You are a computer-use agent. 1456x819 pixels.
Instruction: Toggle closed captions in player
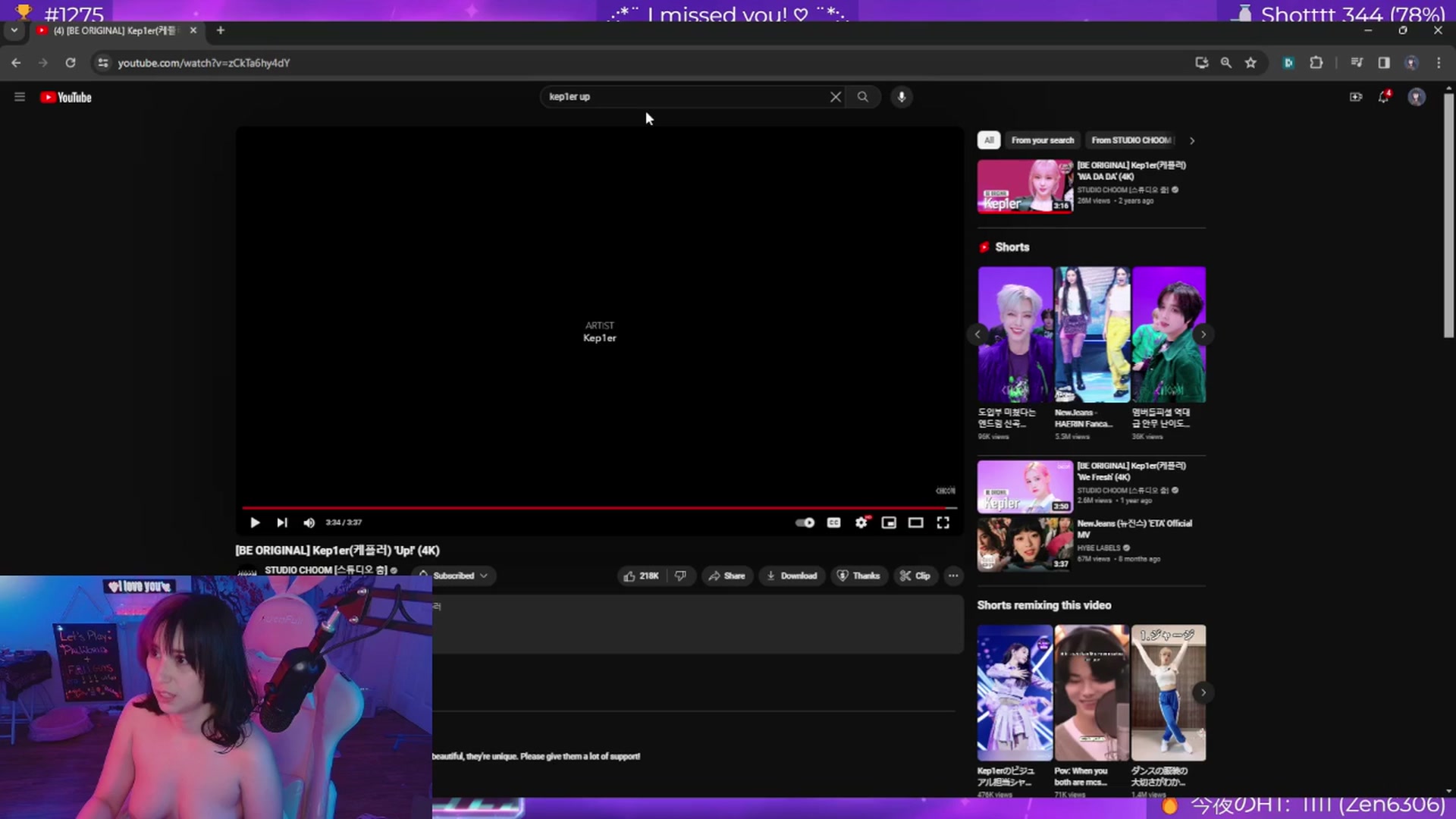click(x=833, y=522)
